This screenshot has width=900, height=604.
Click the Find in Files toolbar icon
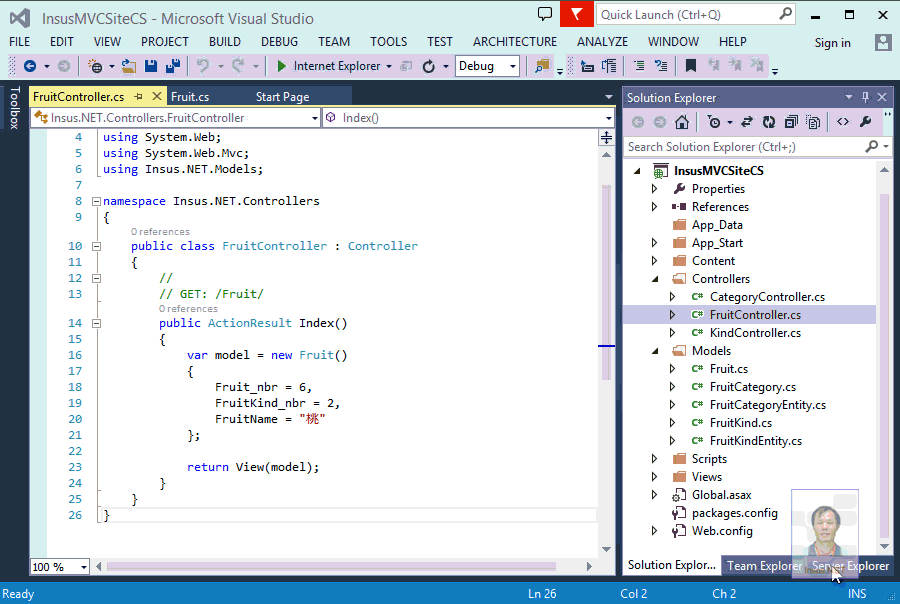tap(542, 67)
